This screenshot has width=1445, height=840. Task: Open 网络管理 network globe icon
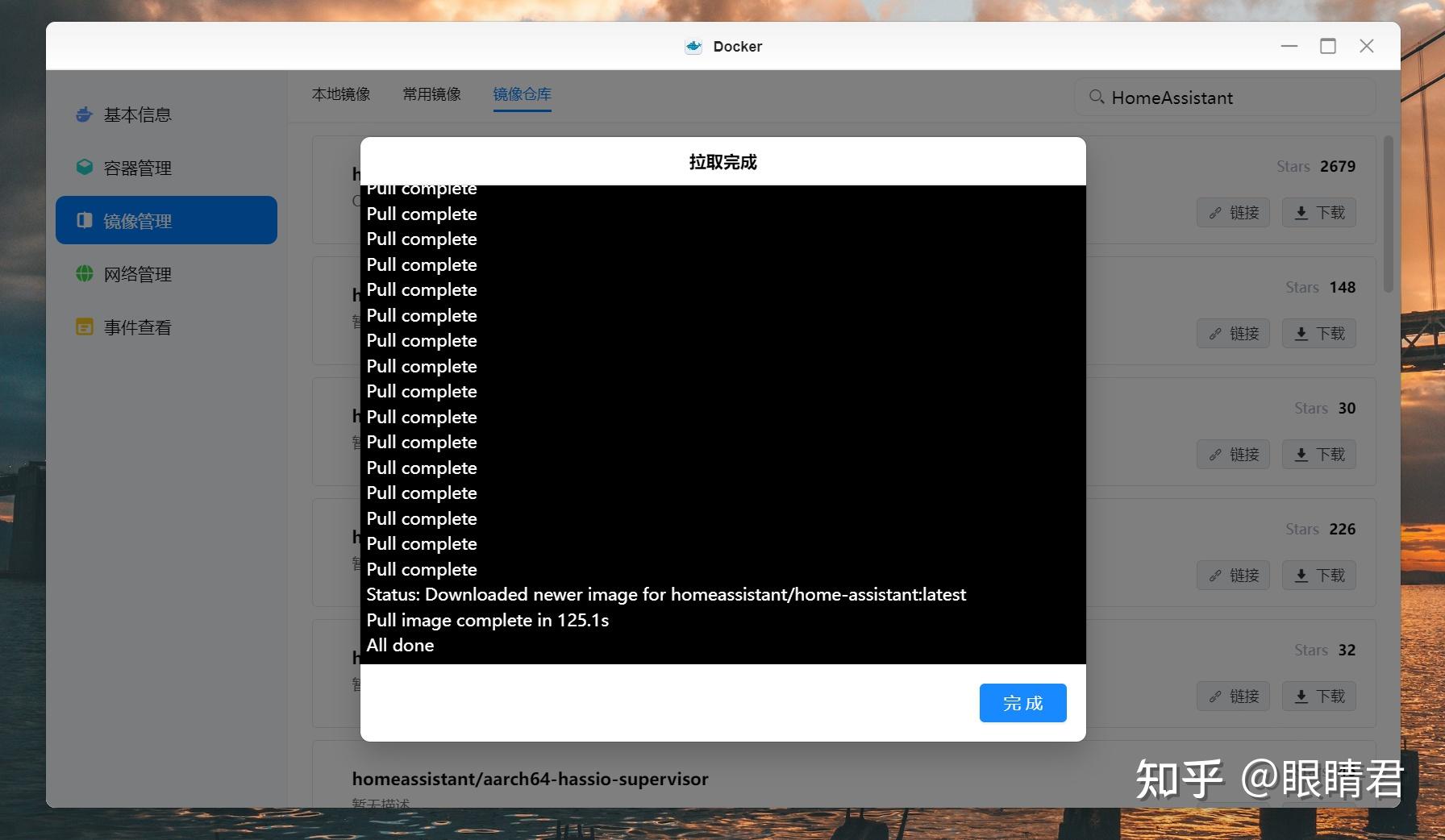pos(84,273)
